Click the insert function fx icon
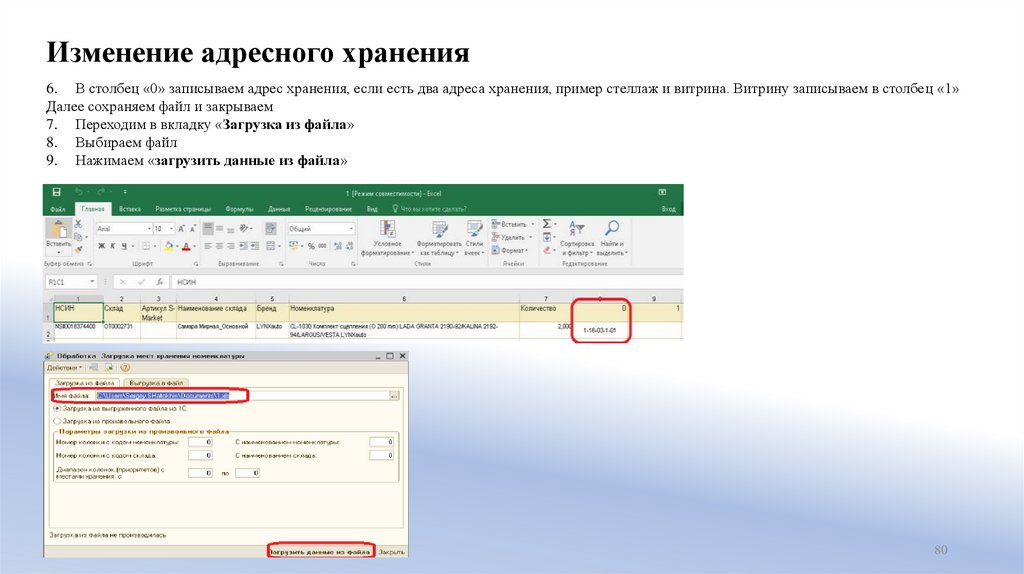Viewport: 1024px width, 574px height. [x=159, y=282]
